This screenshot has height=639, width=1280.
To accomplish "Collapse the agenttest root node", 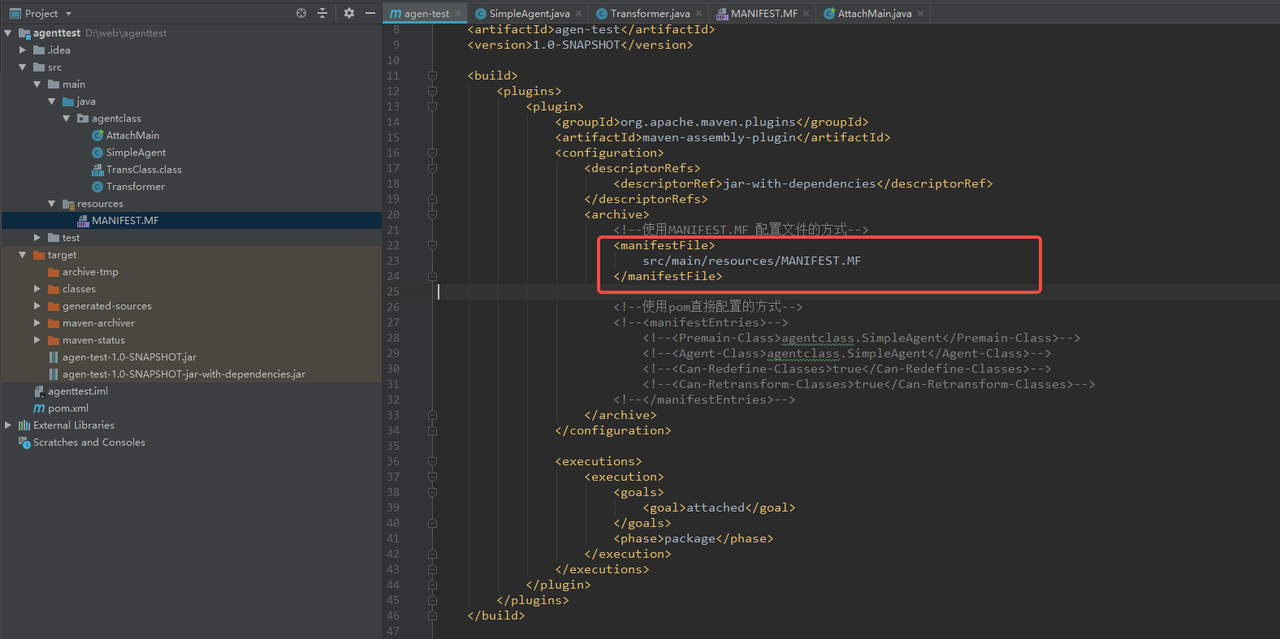I will coord(8,33).
